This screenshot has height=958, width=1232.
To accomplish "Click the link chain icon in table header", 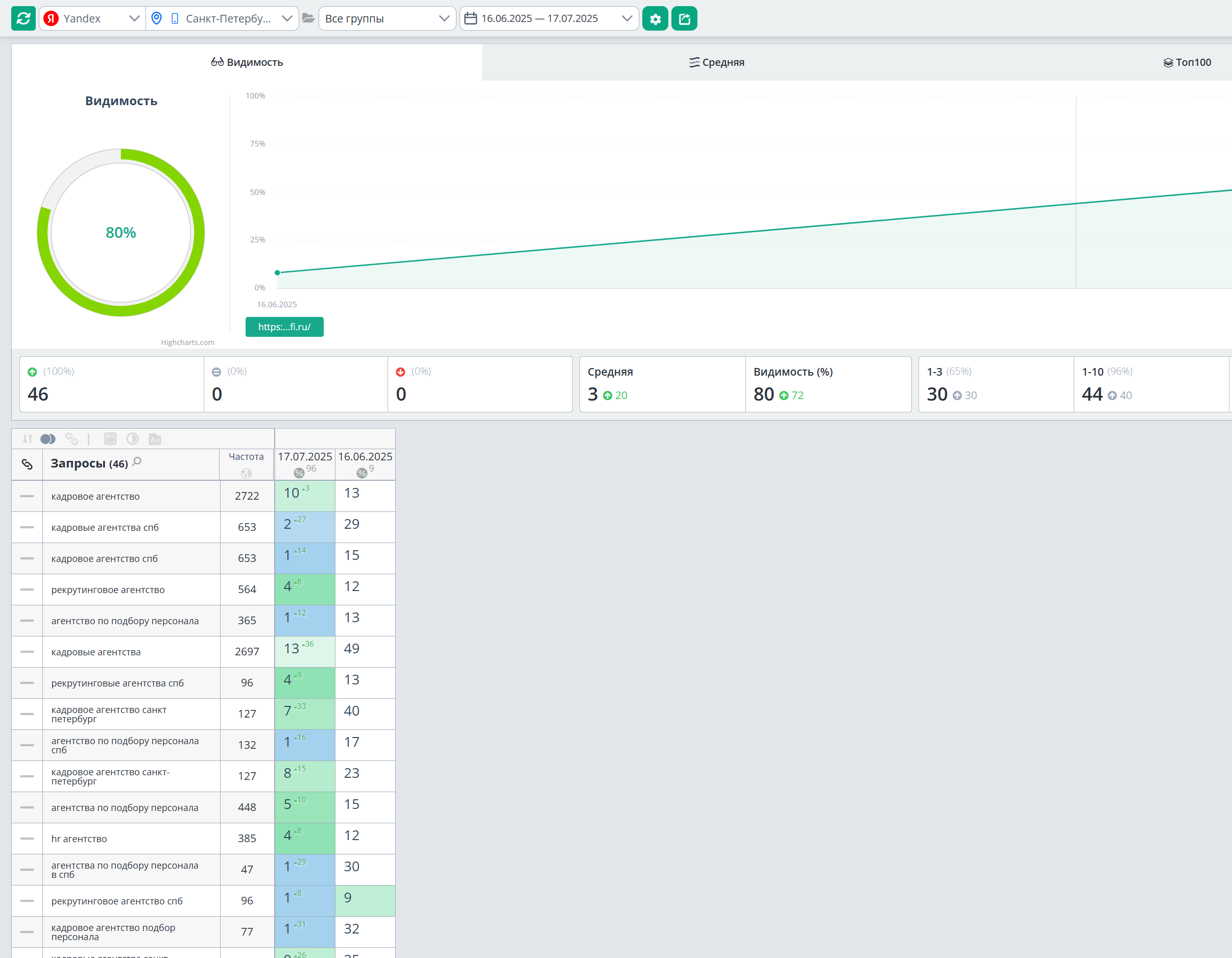I will click(x=27, y=464).
